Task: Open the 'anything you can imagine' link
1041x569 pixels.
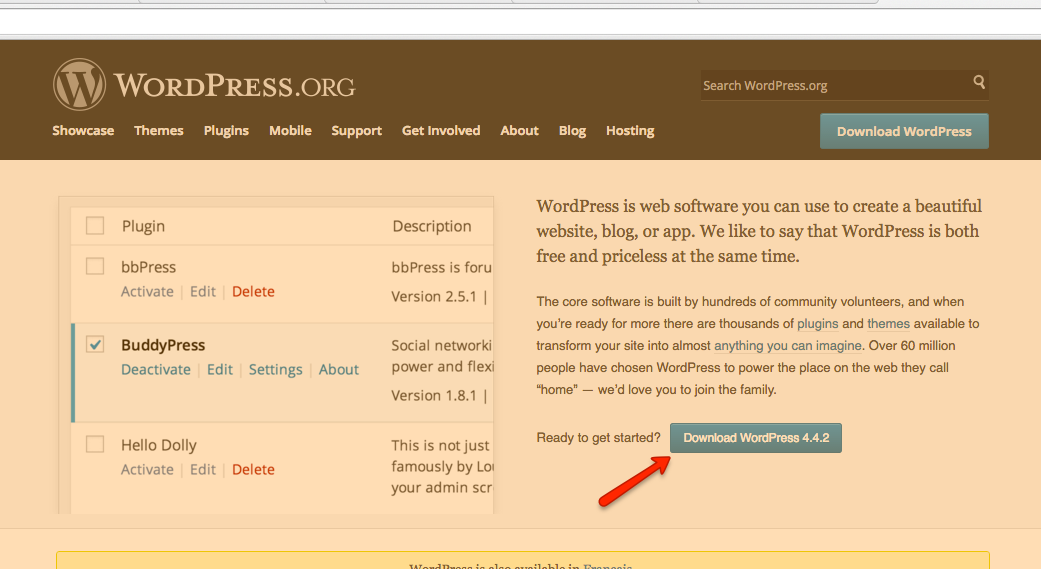Action: coord(787,346)
